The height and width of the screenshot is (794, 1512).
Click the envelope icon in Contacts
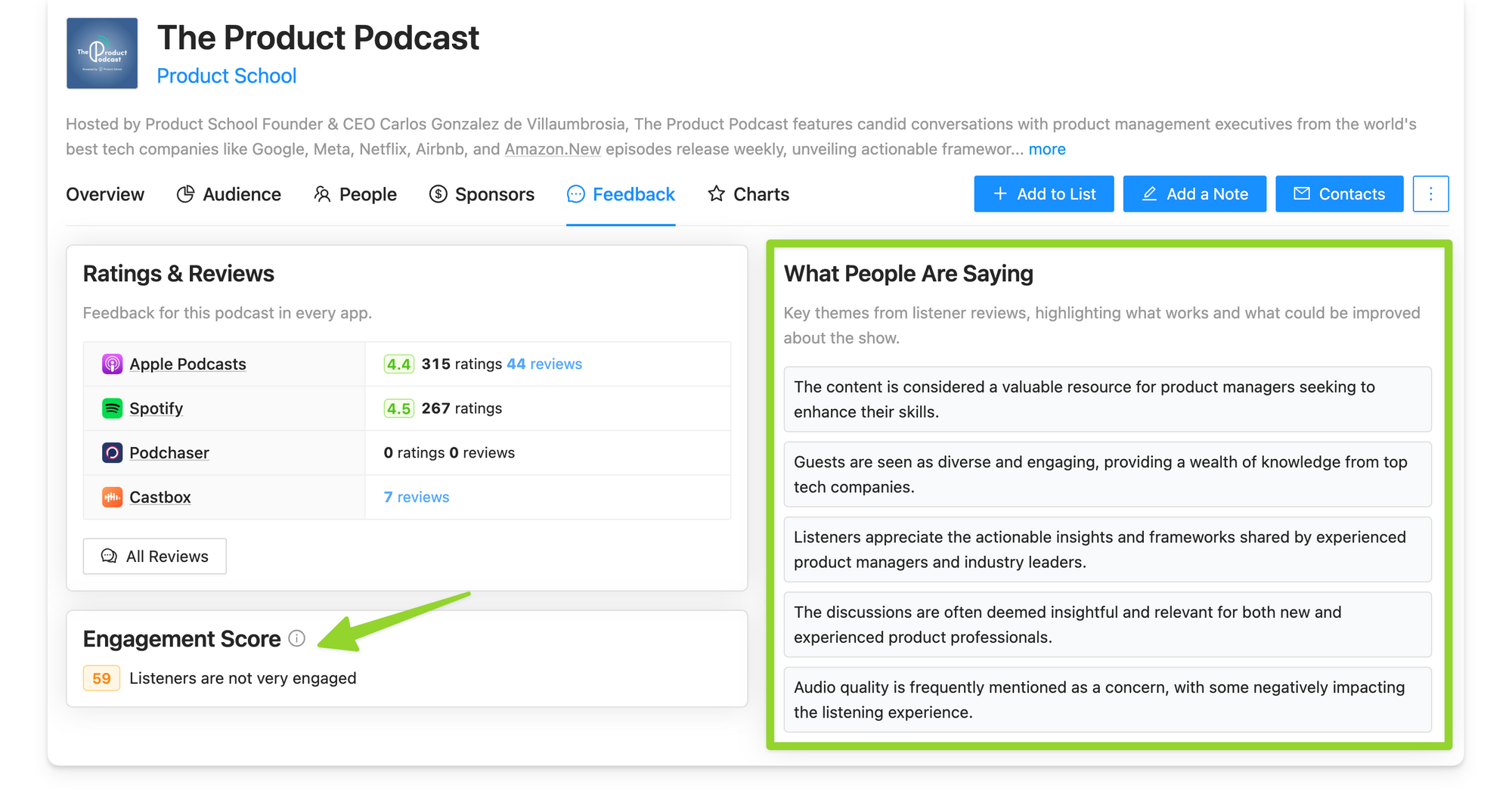[x=1301, y=194]
